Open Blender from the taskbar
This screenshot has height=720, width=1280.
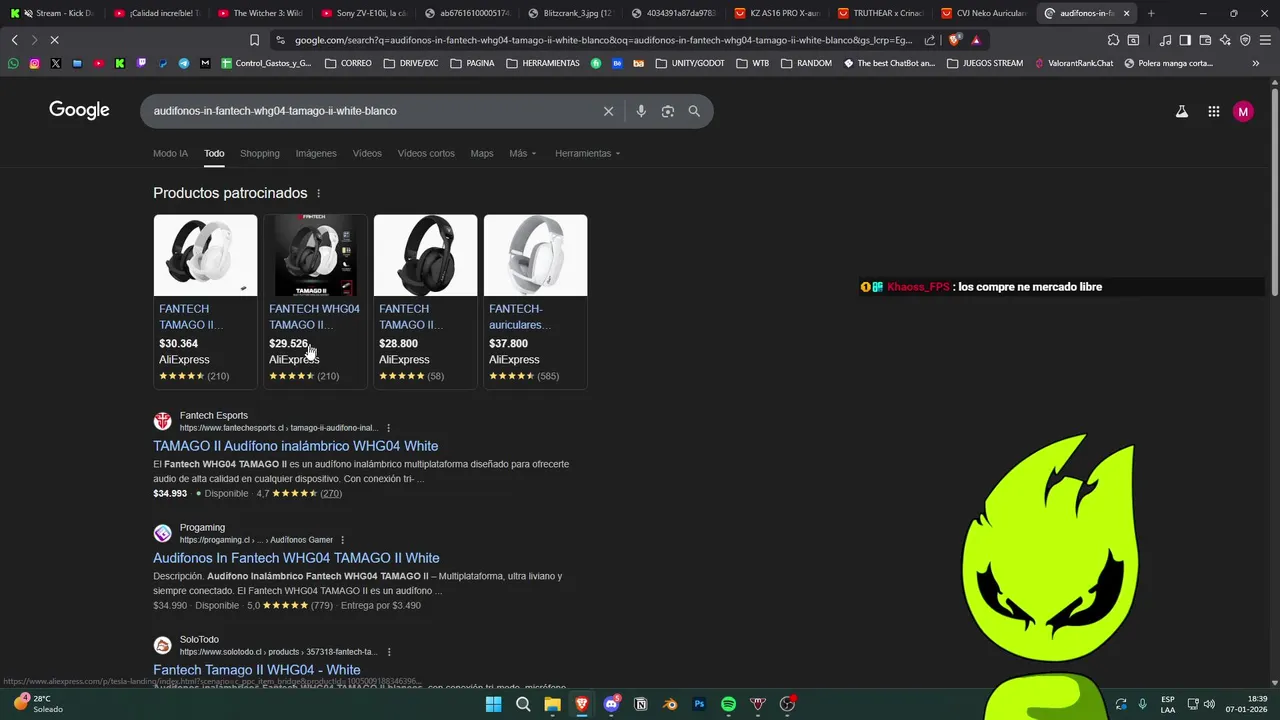pos(670,704)
